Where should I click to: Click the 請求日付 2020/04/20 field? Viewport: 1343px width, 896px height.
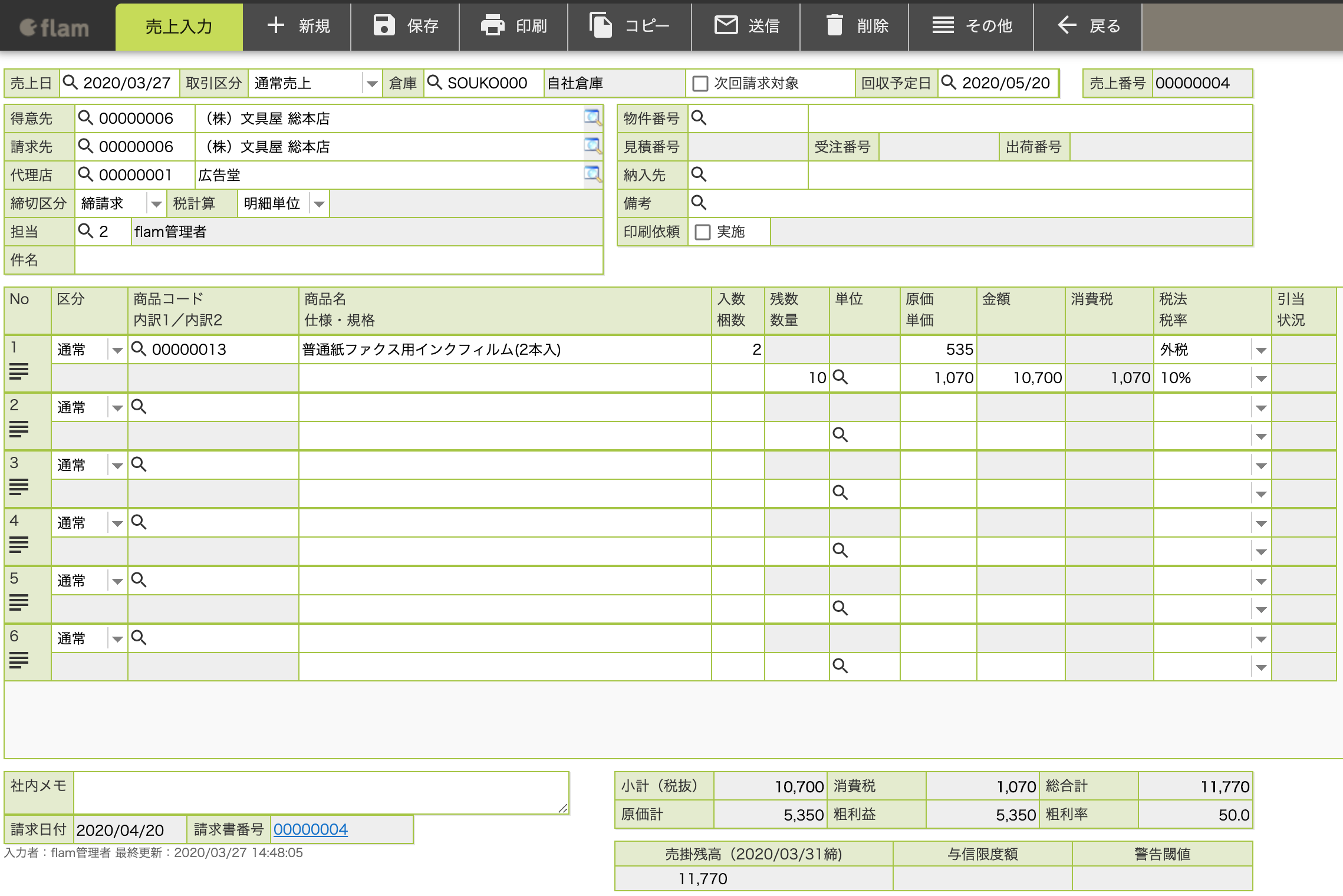(130, 830)
